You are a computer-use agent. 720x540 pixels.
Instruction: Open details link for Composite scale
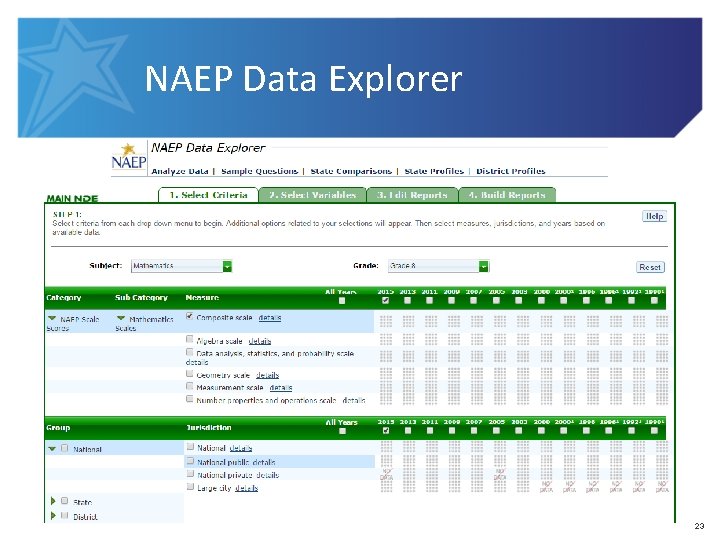(x=270, y=318)
